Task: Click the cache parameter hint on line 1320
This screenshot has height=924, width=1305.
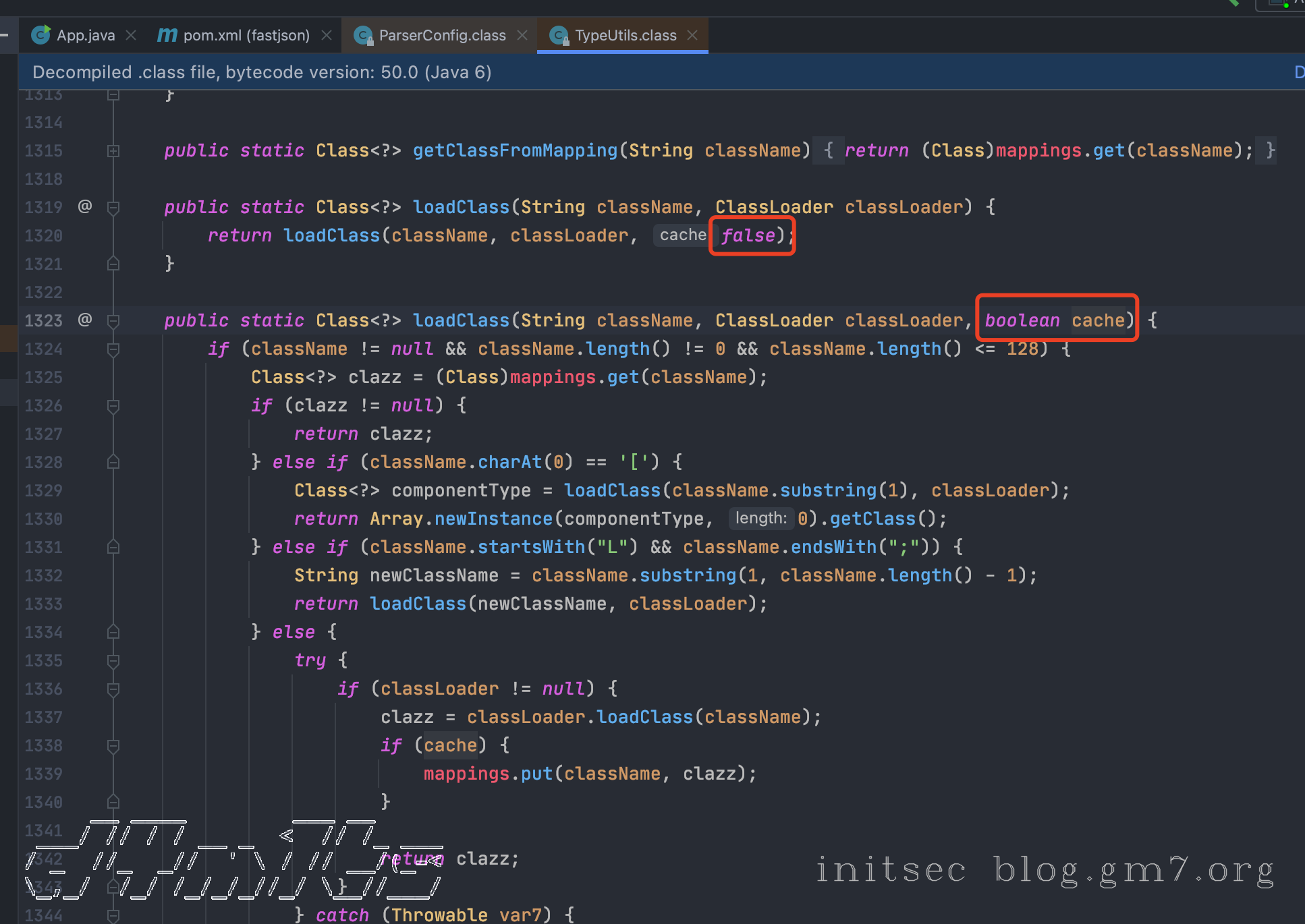Action: tap(682, 235)
